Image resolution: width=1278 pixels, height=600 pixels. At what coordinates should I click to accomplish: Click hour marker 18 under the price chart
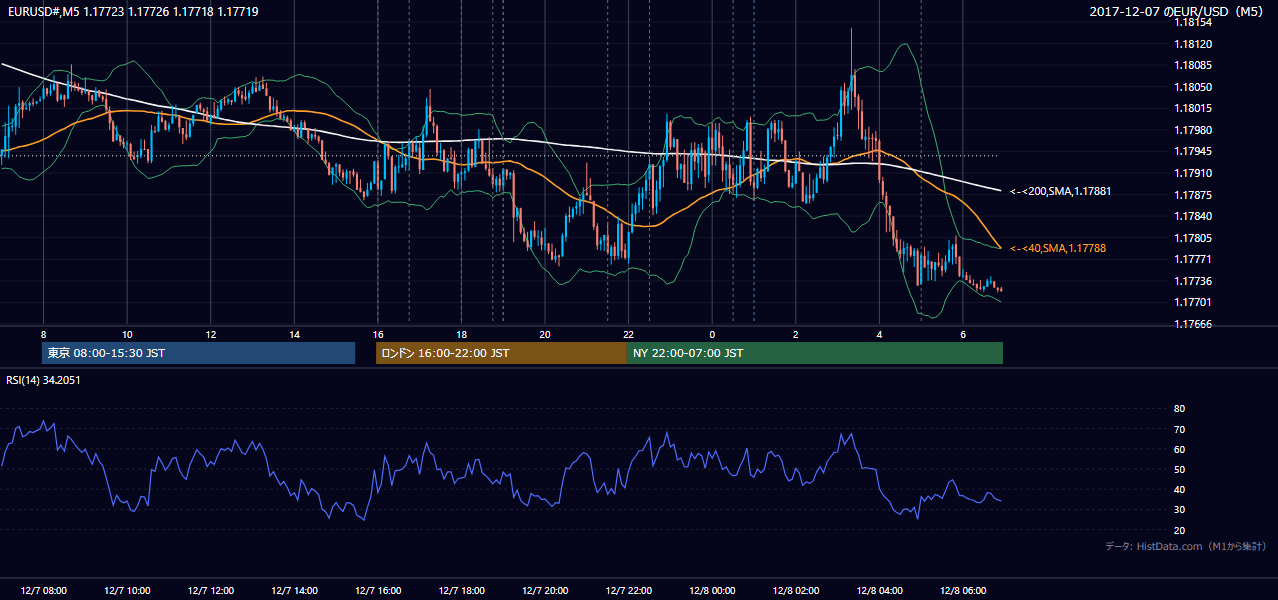tap(461, 334)
